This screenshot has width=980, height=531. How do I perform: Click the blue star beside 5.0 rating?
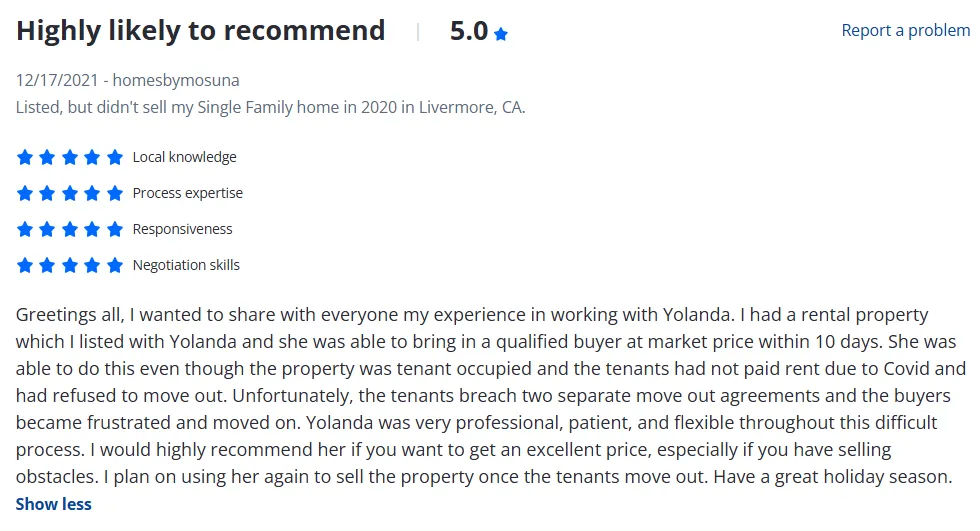coord(501,34)
